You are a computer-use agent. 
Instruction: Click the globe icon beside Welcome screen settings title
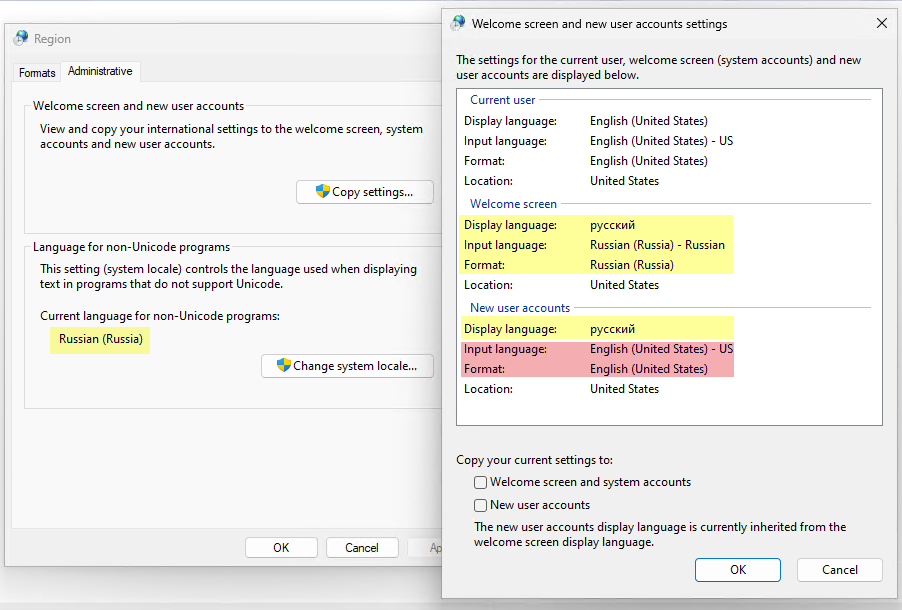[459, 23]
